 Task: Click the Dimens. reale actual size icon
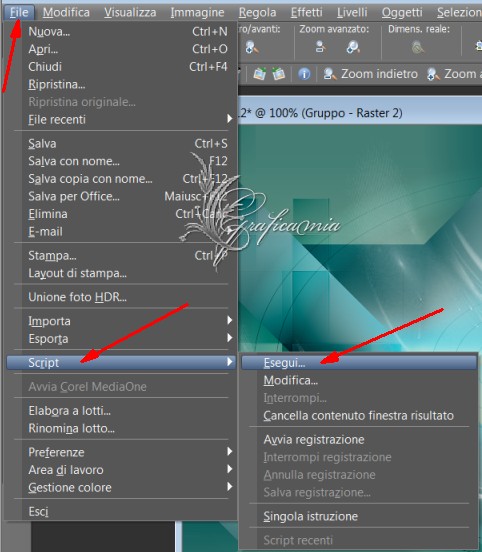pyautogui.click(x=418, y=47)
